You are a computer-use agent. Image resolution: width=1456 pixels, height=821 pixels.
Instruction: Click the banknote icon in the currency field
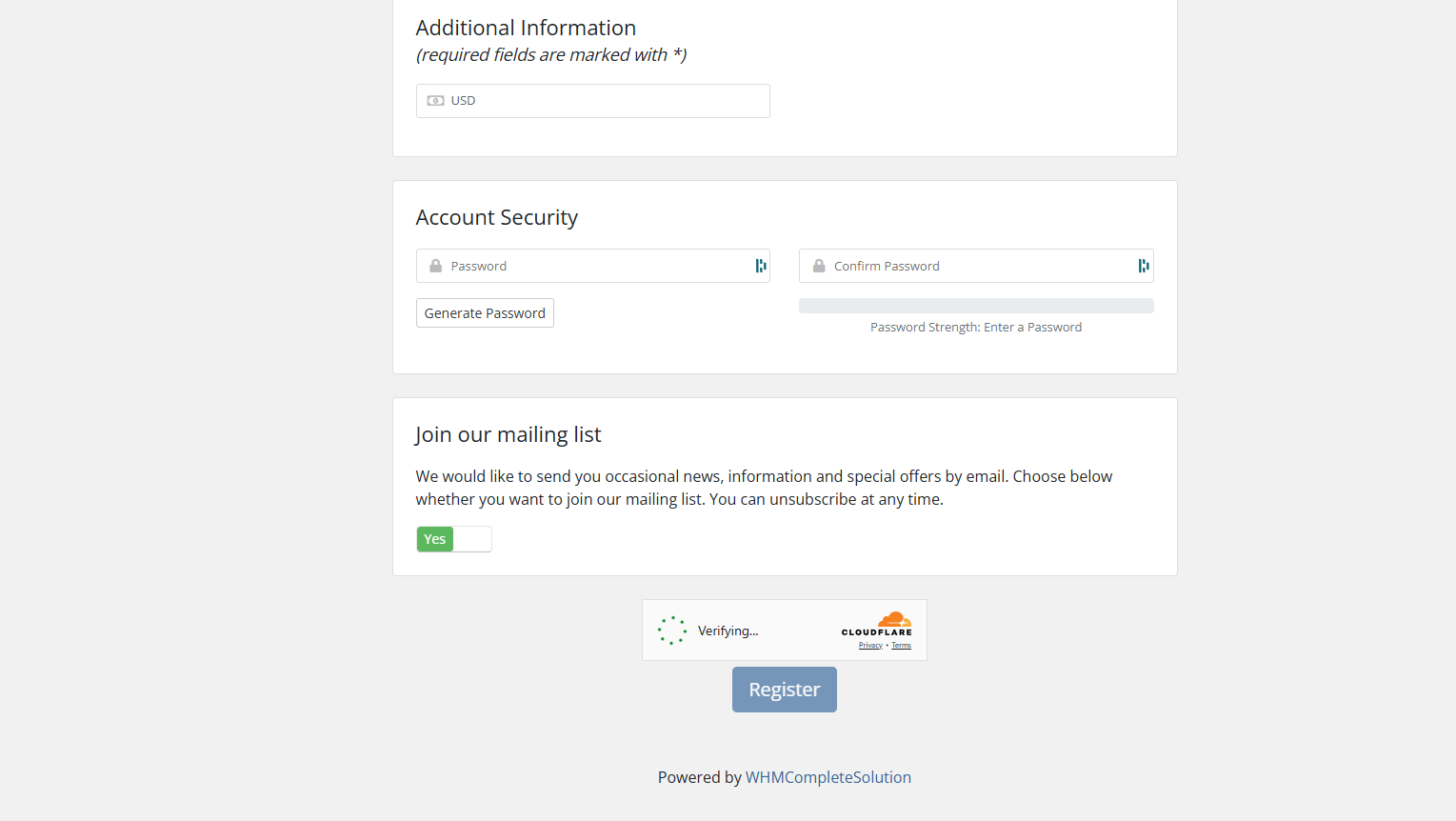point(435,101)
